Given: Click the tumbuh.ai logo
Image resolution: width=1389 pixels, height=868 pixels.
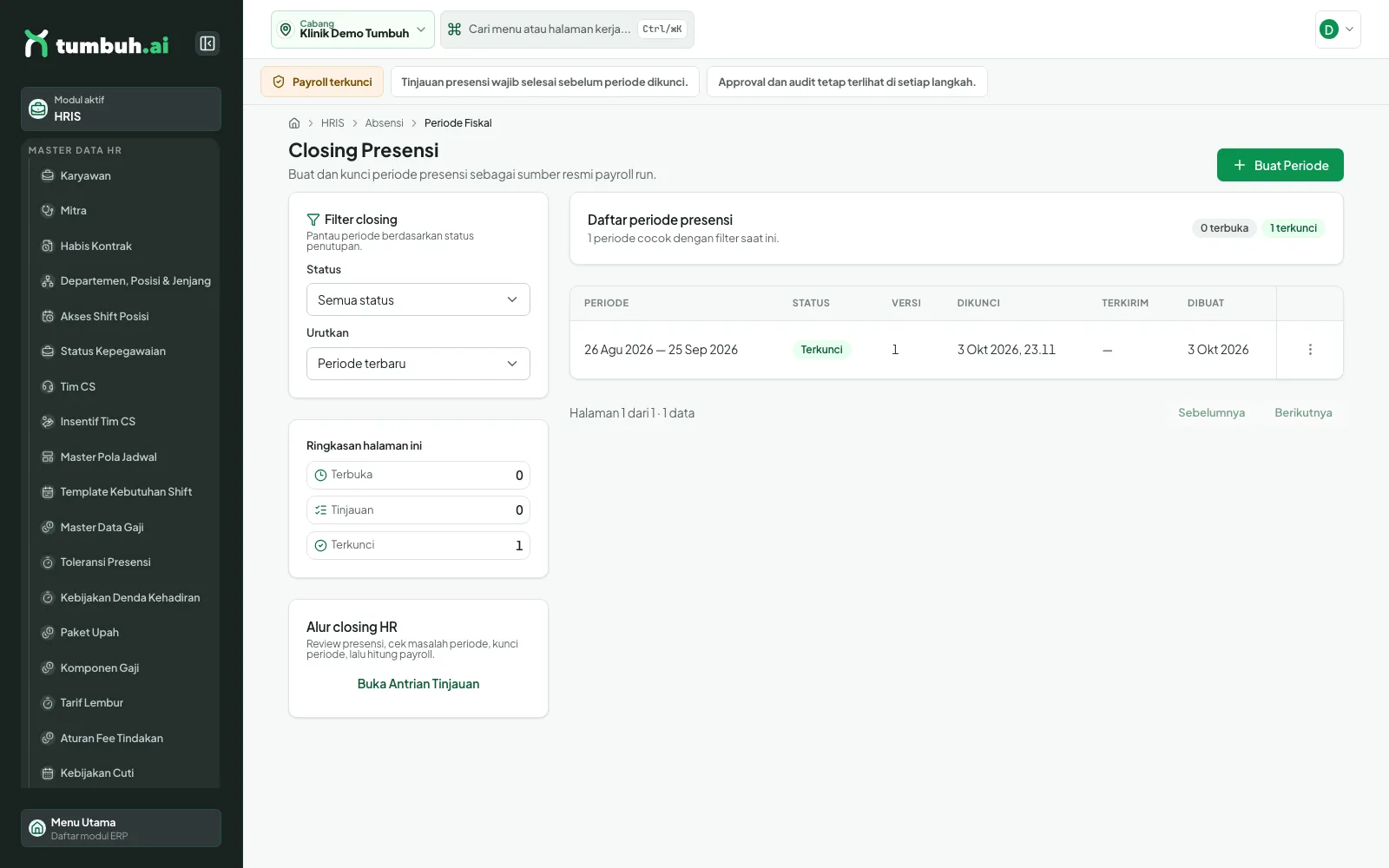Looking at the screenshot, I should click(96, 43).
